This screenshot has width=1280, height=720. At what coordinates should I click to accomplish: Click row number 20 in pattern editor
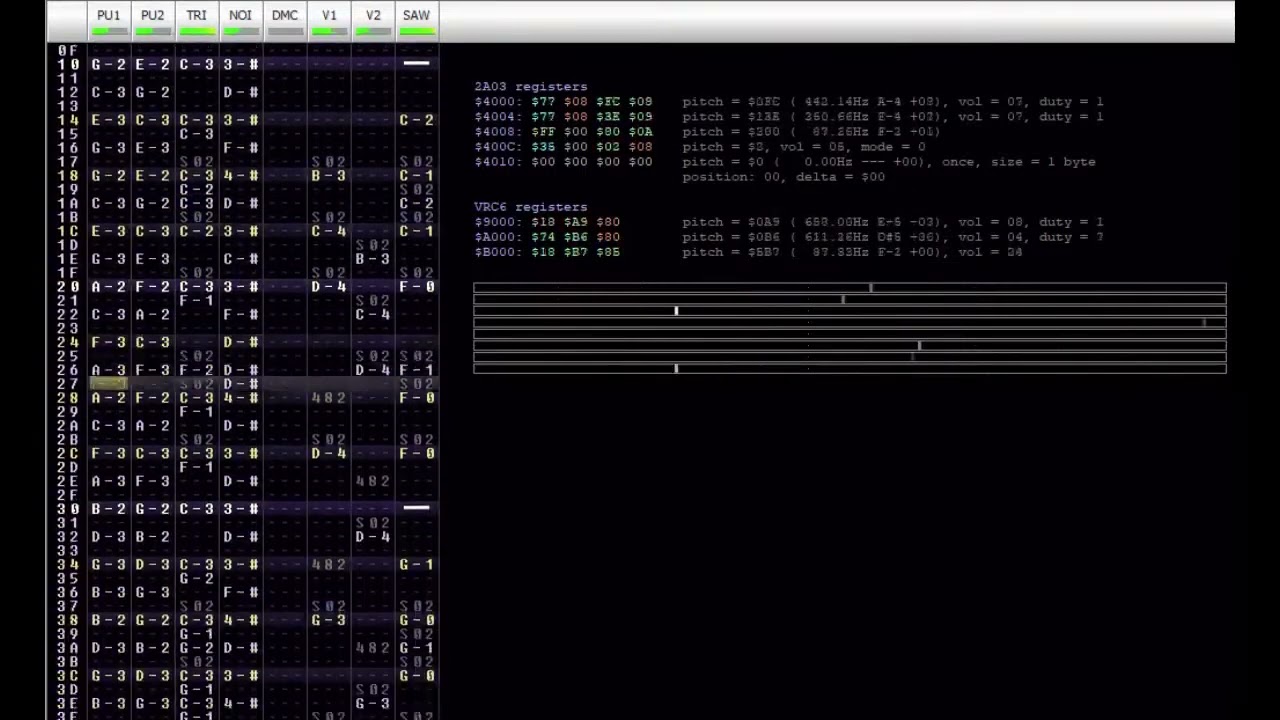(68, 287)
